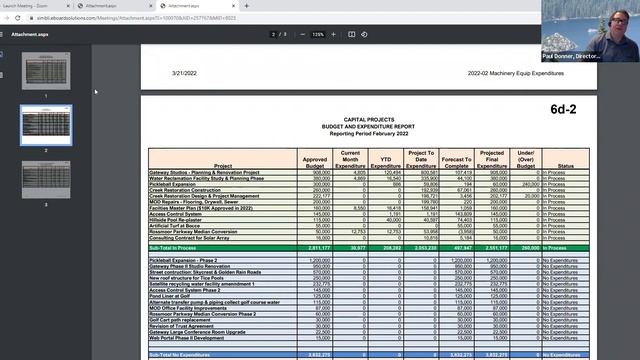The height and width of the screenshot is (360, 640).
Task: Click the Forecast To Complete column header
Action: point(456,159)
